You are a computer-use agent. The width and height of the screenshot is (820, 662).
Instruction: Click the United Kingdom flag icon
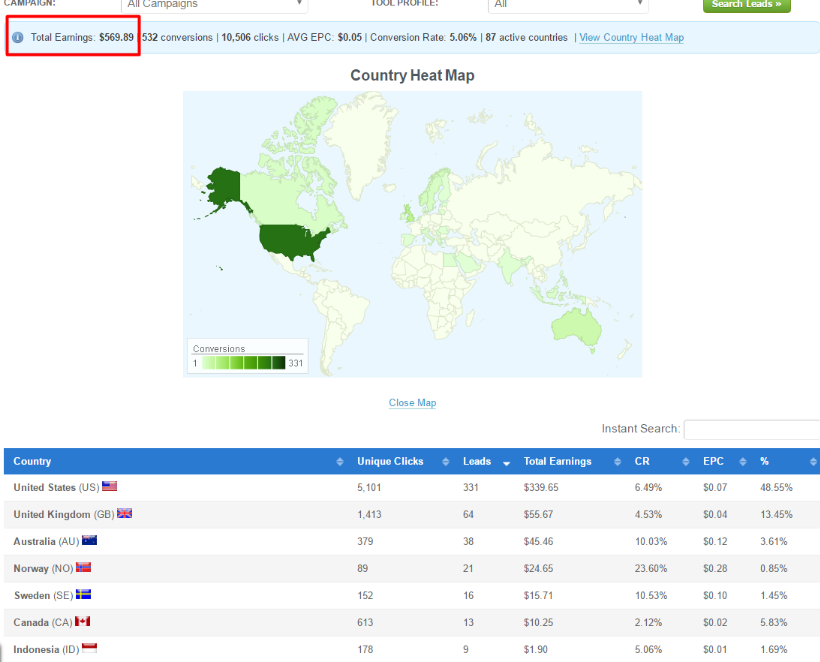pyautogui.click(x=125, y=514)
